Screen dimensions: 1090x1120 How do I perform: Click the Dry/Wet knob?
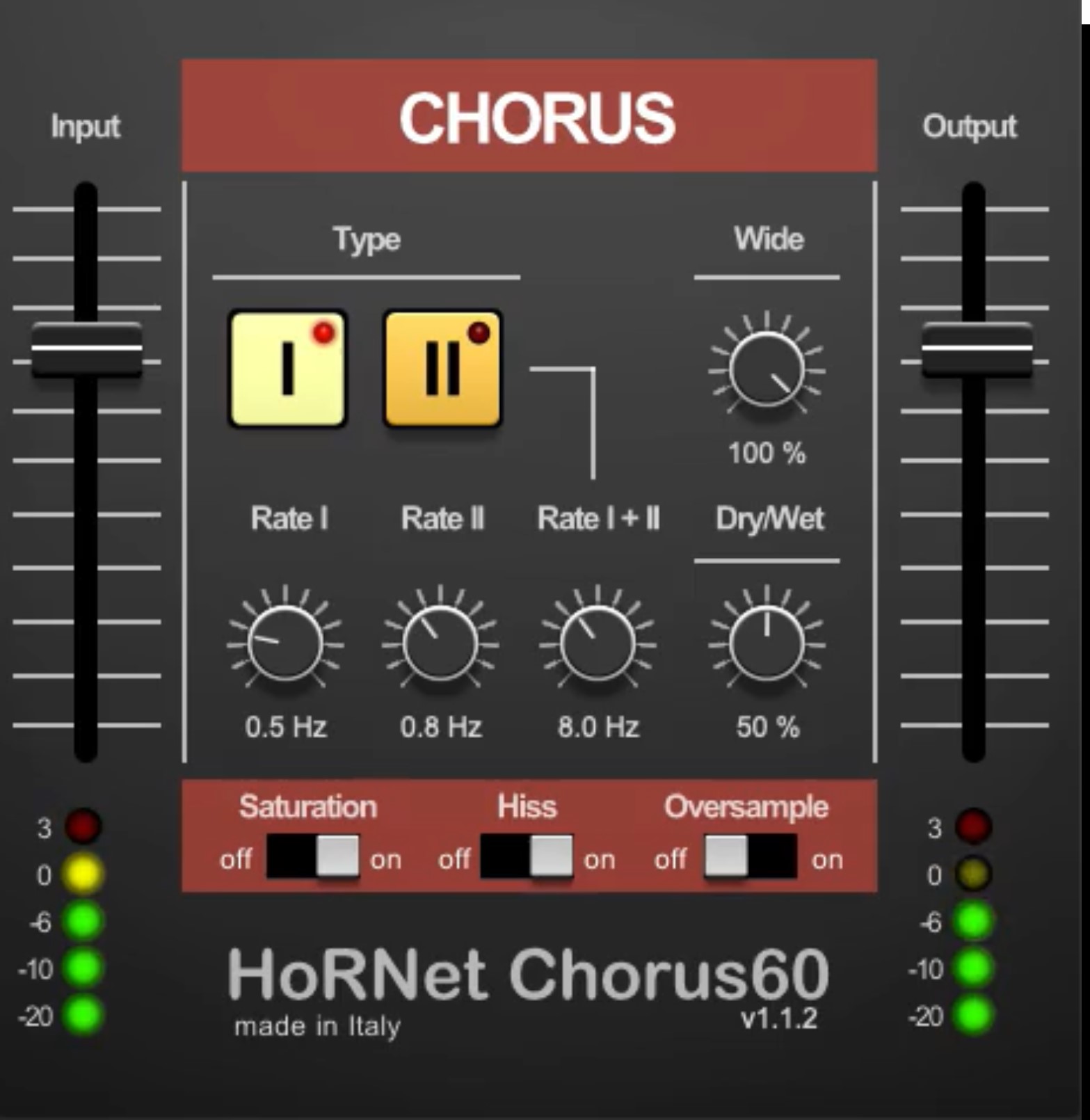(767, 643)
